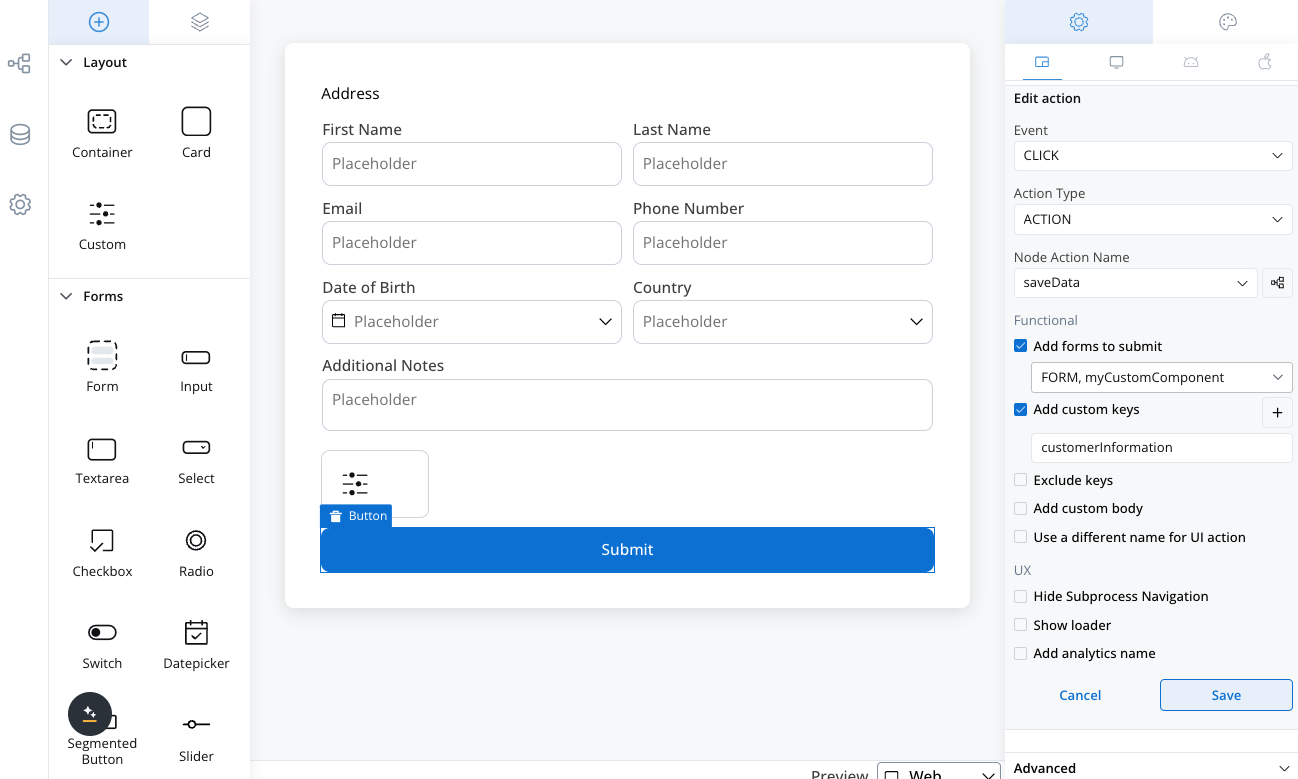Select the Textarea component
Screen dimensions: 1298x779
102,460
